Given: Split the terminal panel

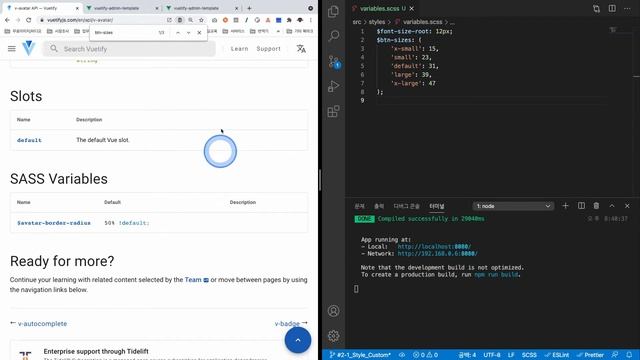Looking at the screenshot, I should [x=581, y=206].
